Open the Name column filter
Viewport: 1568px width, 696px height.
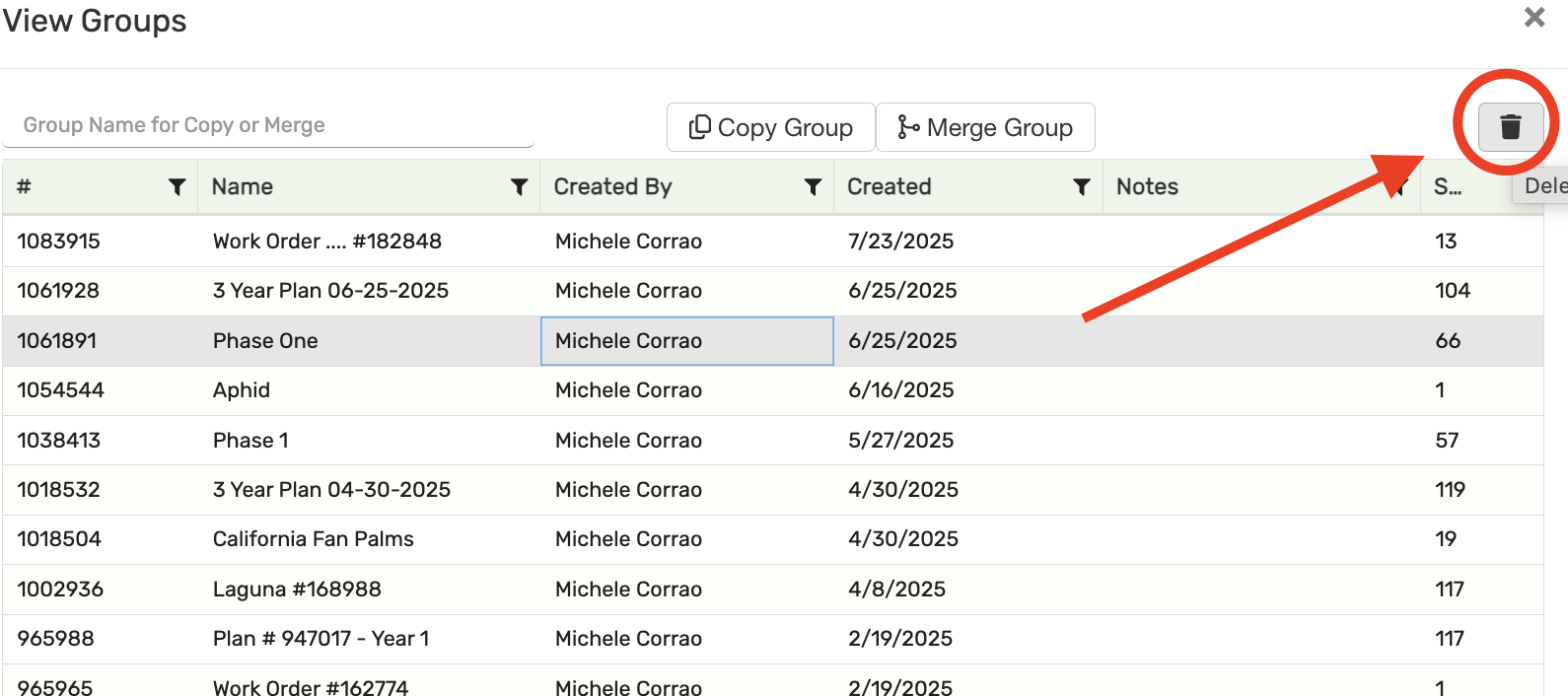(x=519, y=187)
